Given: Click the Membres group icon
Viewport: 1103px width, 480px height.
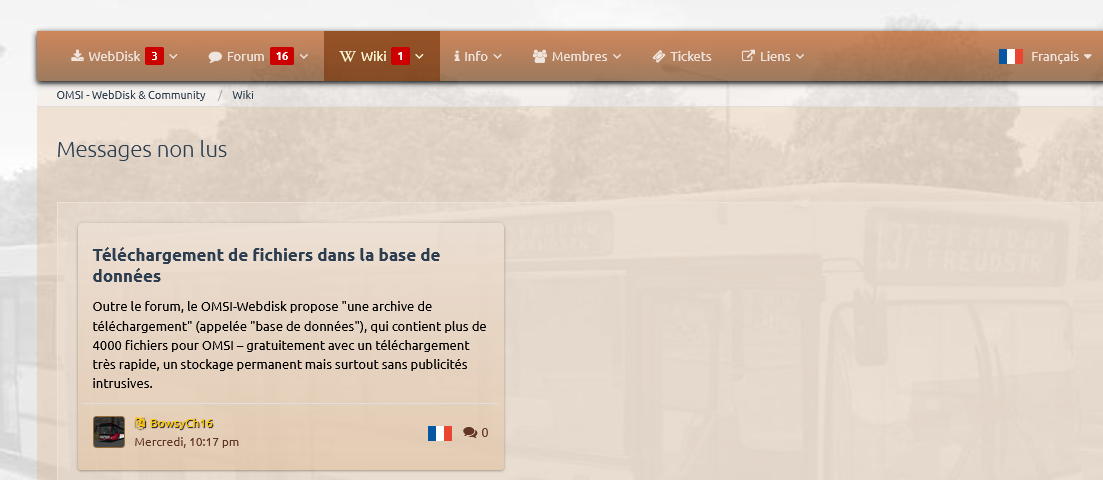Looking at the screenshot, I should 540,56.
